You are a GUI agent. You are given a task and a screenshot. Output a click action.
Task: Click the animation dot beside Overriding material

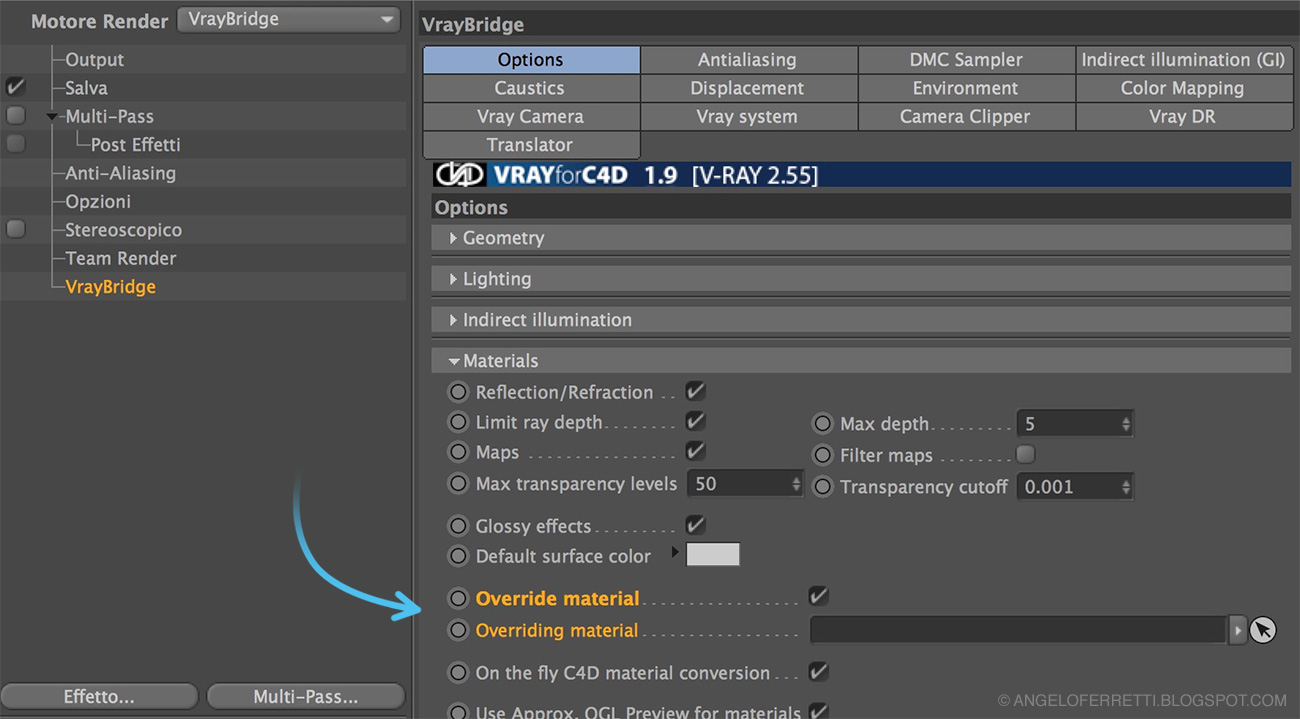click(x=458, y=630)
